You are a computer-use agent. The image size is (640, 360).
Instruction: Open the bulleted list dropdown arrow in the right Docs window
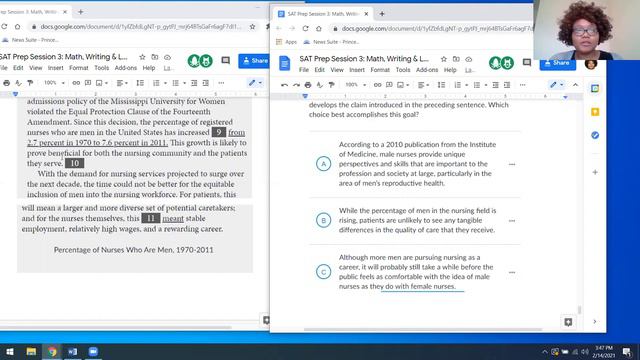click(486, 85)
